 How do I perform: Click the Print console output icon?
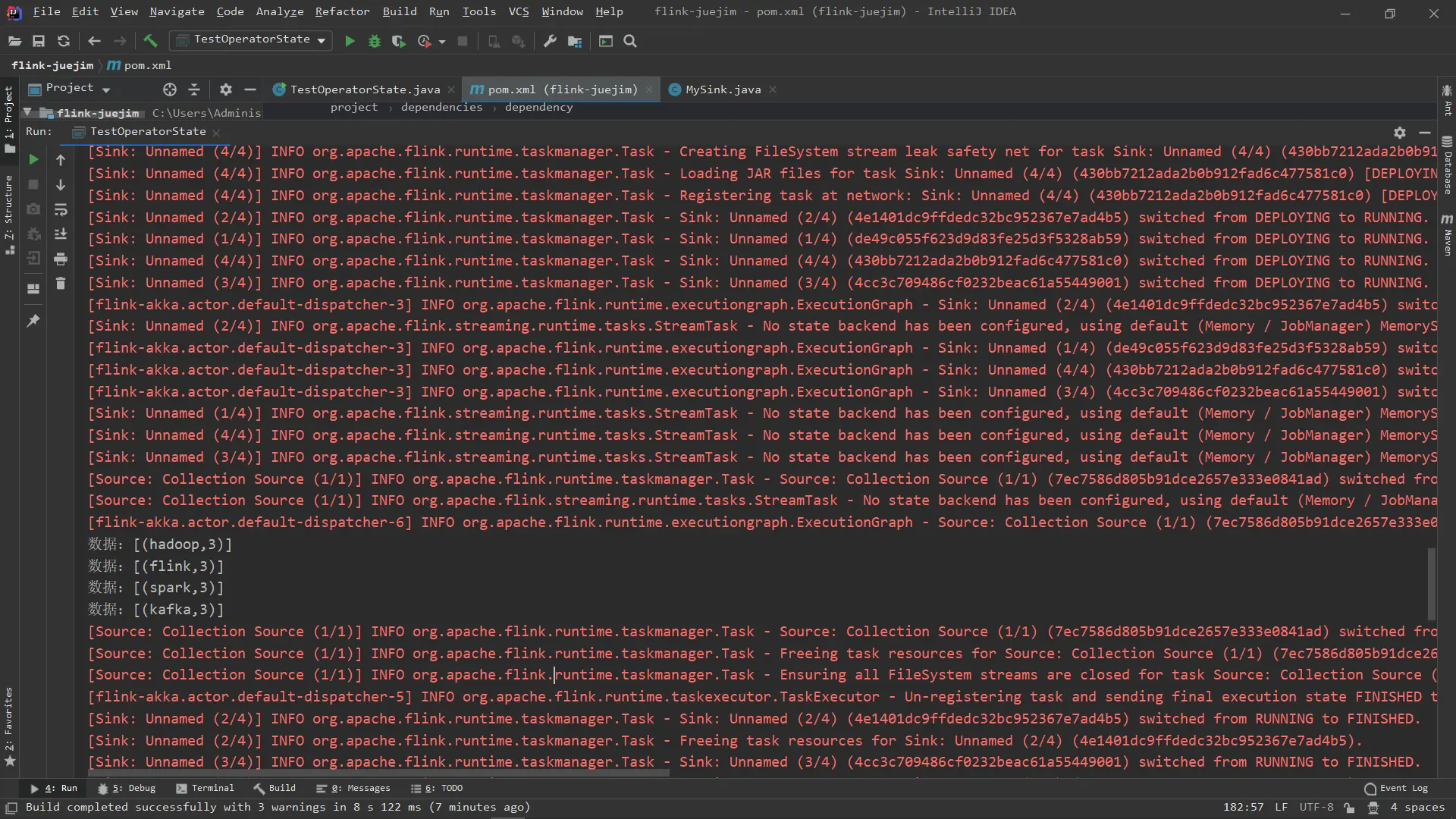click(x=61, y=259)
